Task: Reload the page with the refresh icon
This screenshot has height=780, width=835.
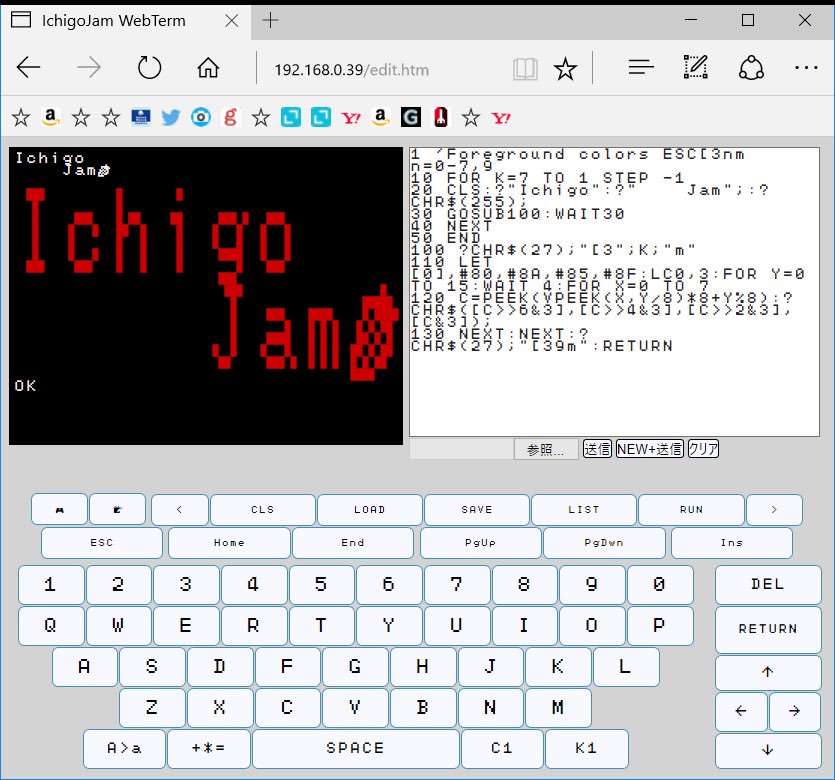Action: (x=149, y=68)
